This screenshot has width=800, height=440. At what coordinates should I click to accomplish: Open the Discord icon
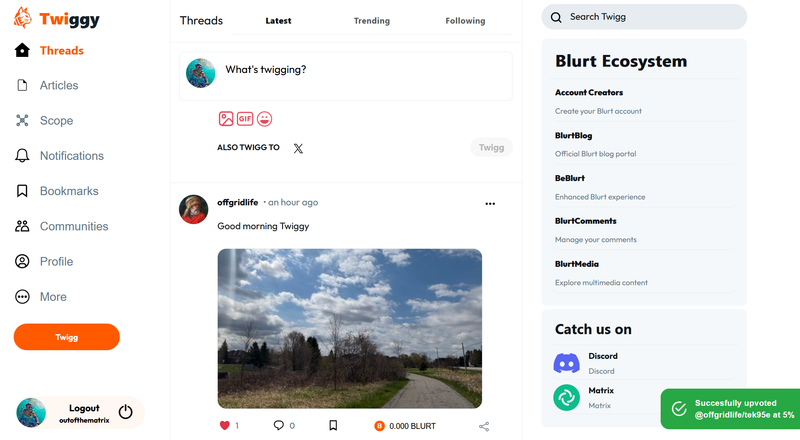[566, 363]
